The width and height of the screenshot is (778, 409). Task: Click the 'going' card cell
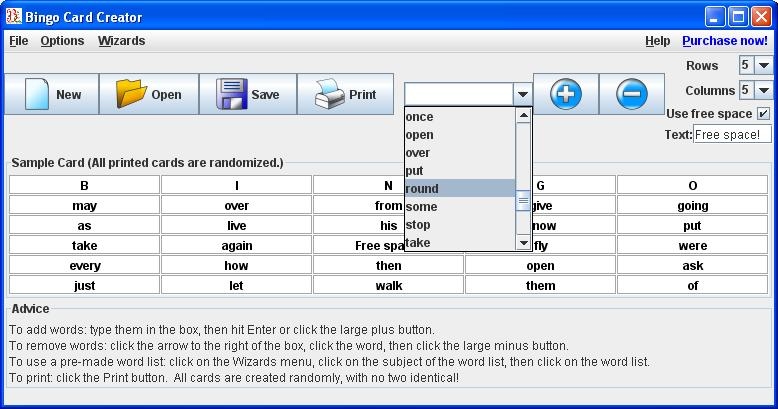693,205
